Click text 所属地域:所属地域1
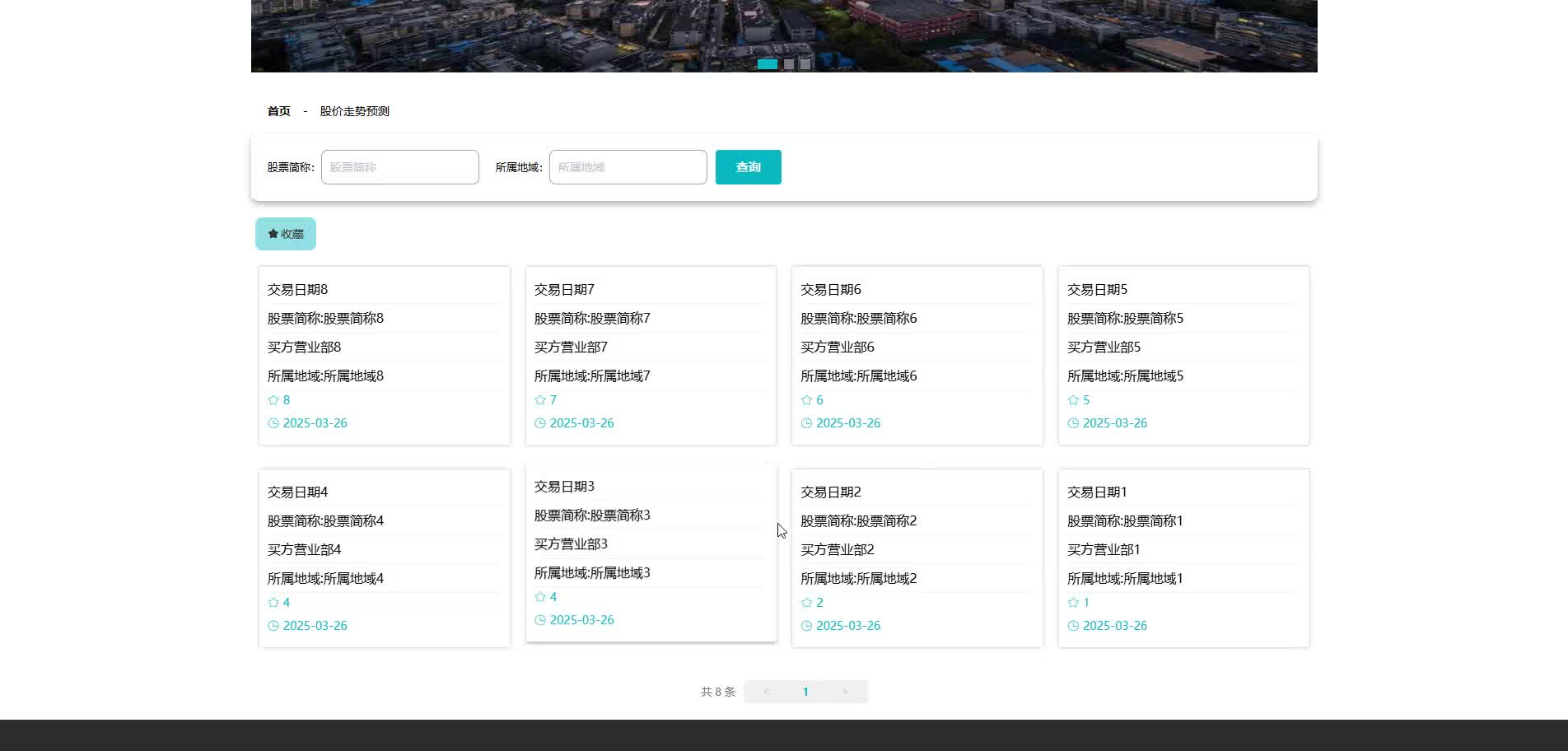Screen dimensions: 1568x751 coord(1125,579)
